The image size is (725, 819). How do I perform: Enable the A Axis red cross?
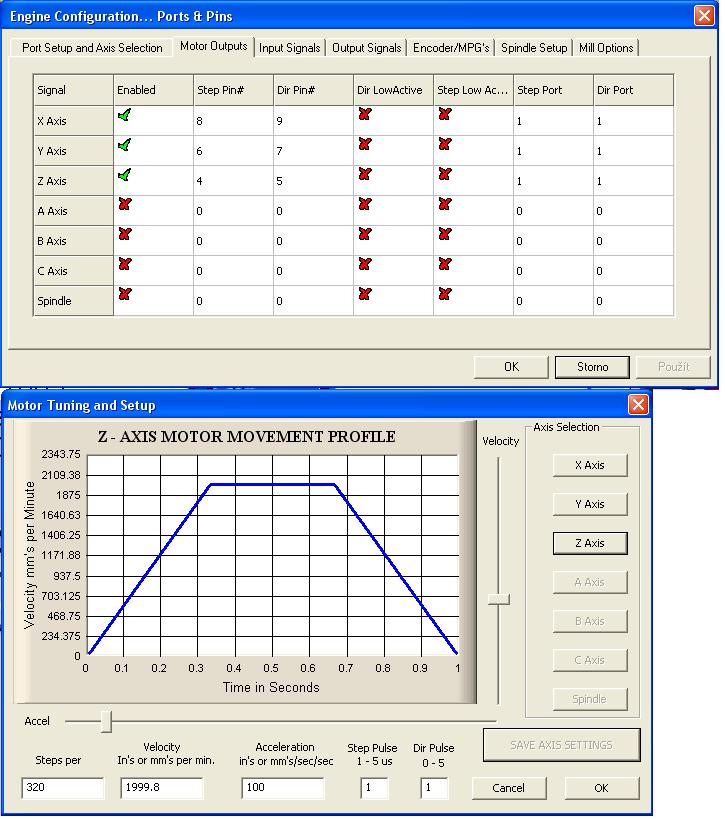[124, 205]
